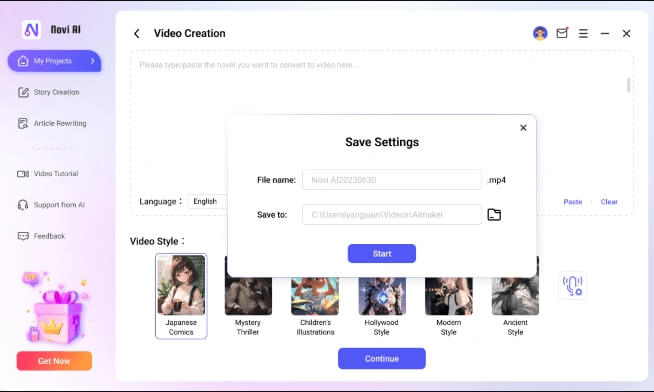Click the Video Tutorial camera icon

tap(23, 173)
